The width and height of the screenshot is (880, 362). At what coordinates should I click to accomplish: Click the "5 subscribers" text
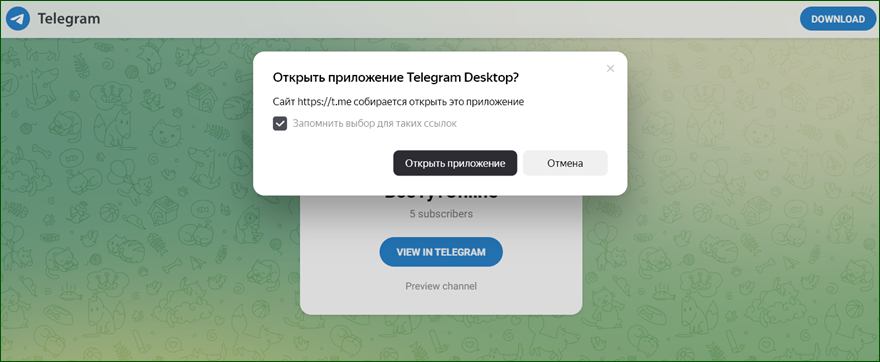[x=441, y=214]
